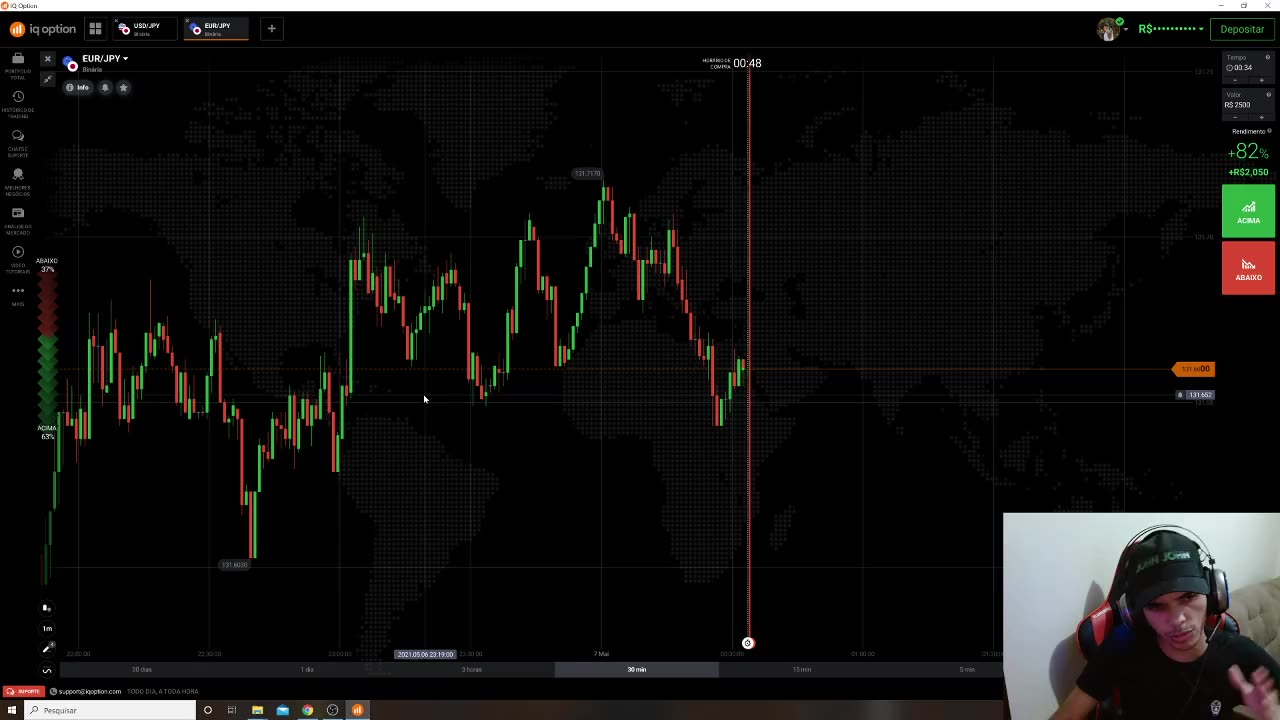The image size is (1280, 720).
Task: Click the orange current price label
Action: [1194, 369]
